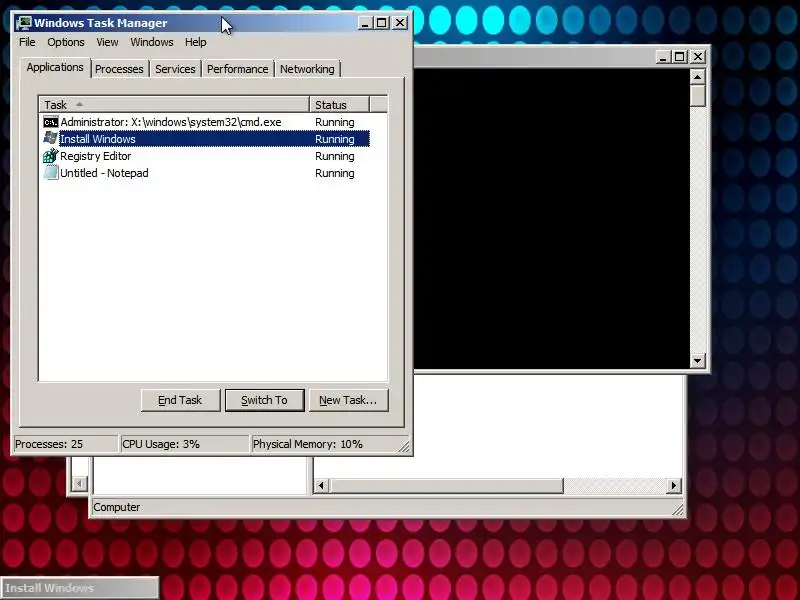This screenshot has width=800, height=600.
Task: Select the Registry Editor task row
Action: pyautogui.click(x=206, y=156)
